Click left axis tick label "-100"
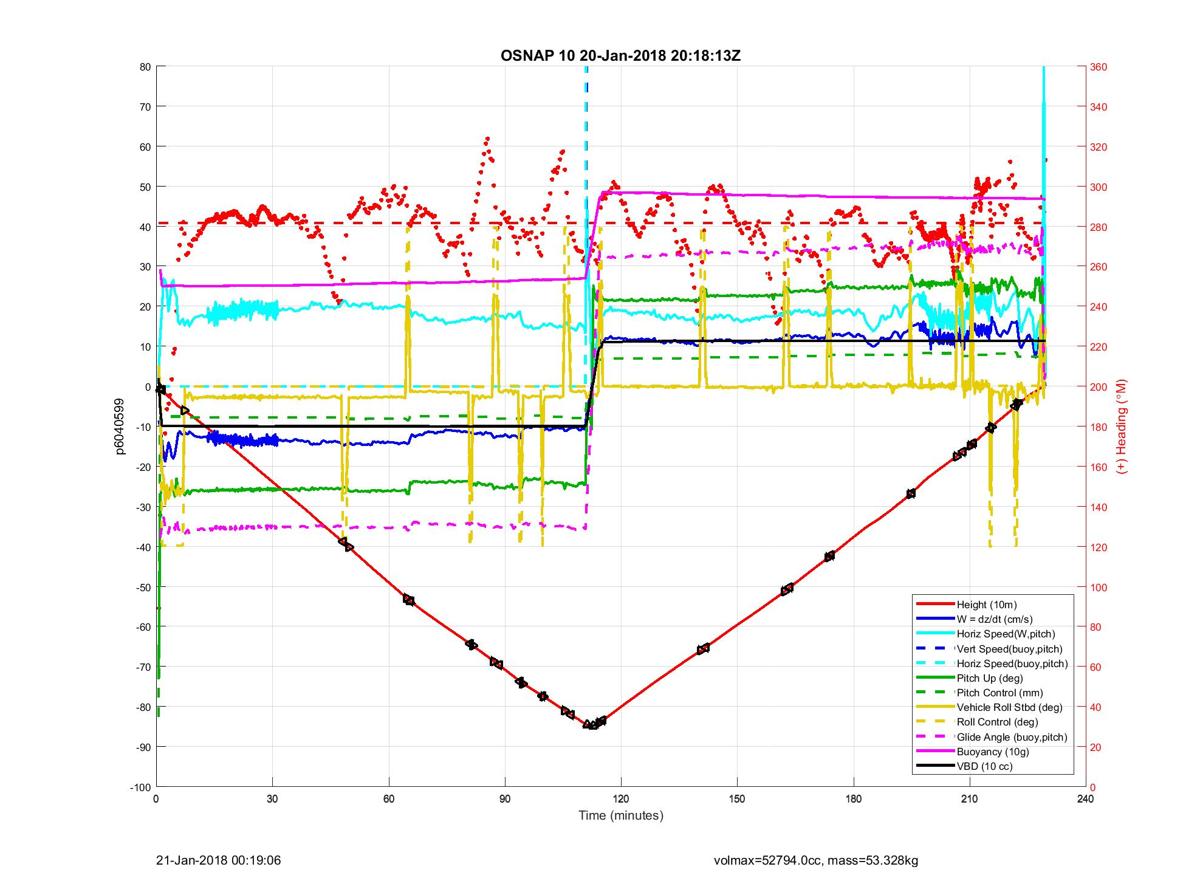 point(139,787)
